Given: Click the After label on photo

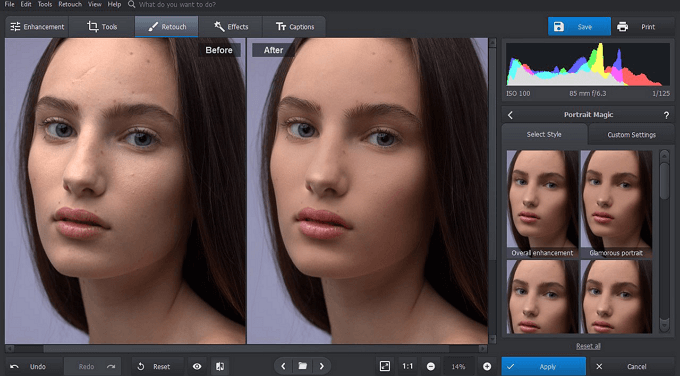Looking at the screenshot, I should 273,50.
